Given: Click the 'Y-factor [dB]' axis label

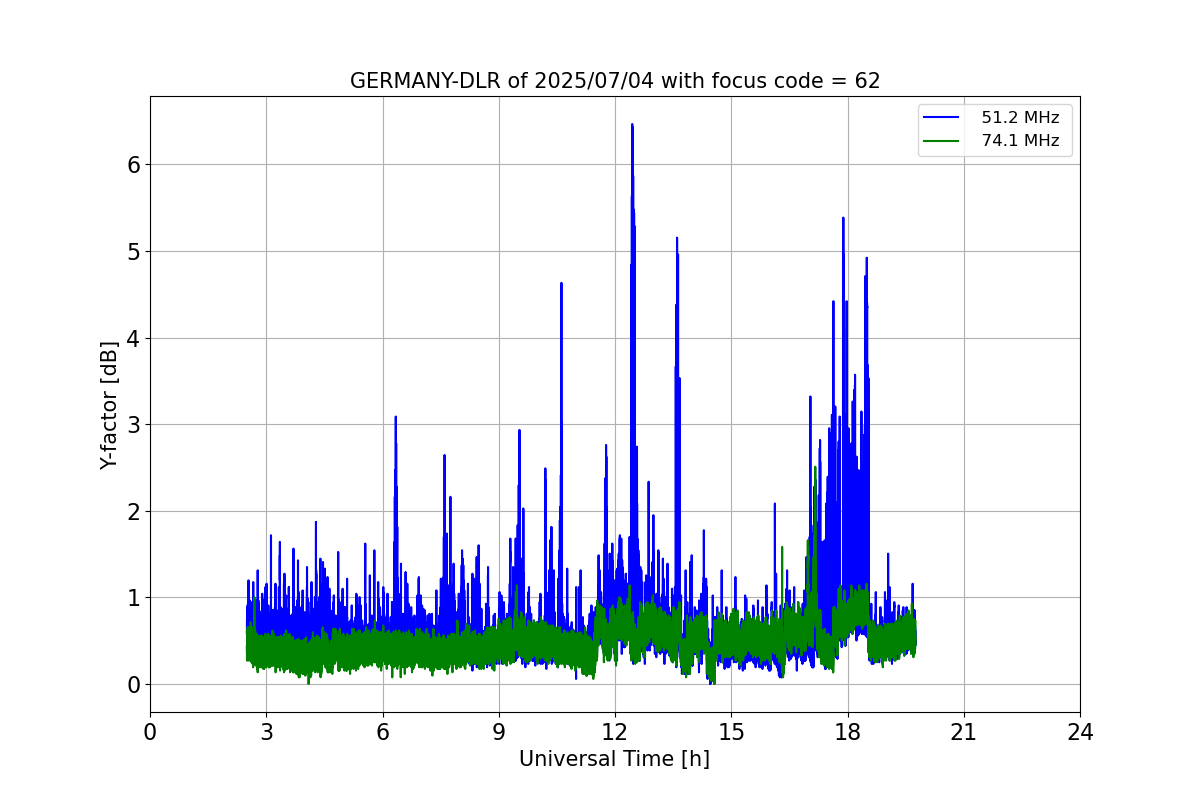Looking at the screenshot, I should pos(109,405).
